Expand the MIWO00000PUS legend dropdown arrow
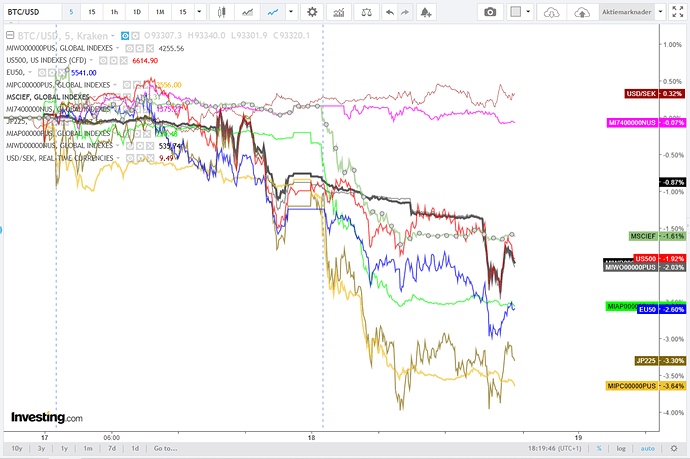The image size is (690, 459). [x=117, y=48]
